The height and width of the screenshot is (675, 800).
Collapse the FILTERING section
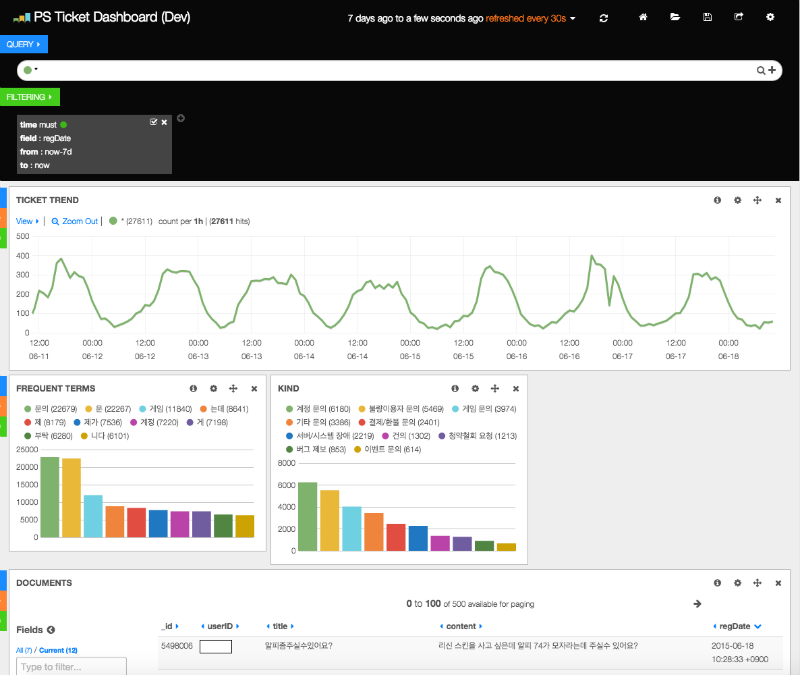[29, 97]
